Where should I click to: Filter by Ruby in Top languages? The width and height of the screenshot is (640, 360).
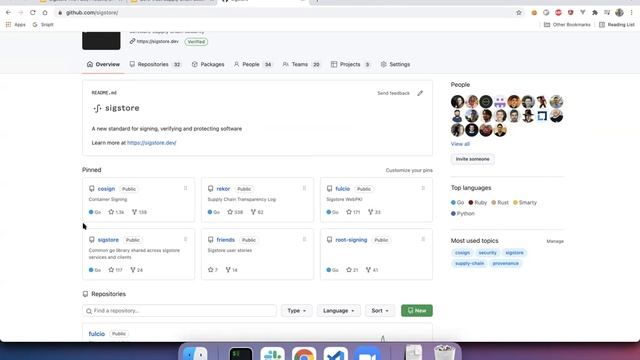478,202
